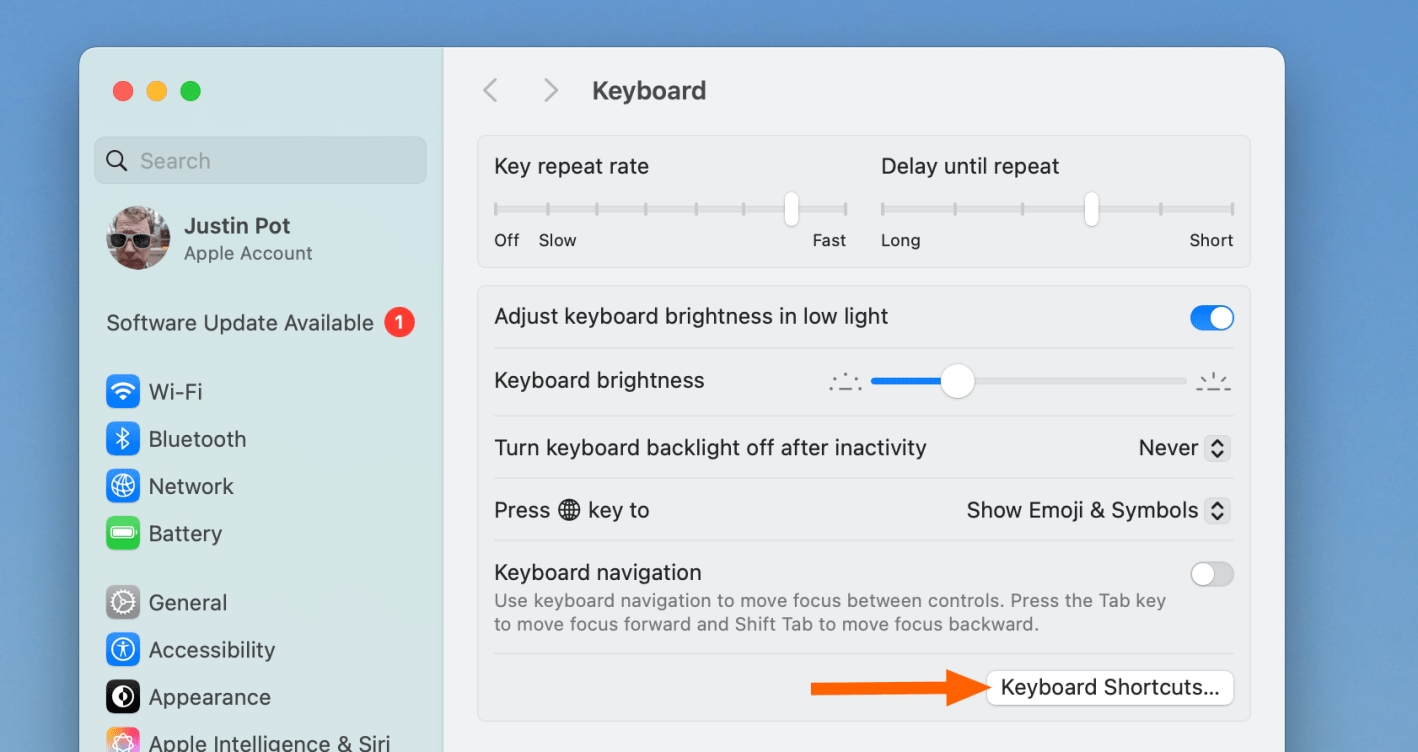Viewport: 1418px width, 752px height.
Task: Click inside the Search field
Action: (260, 160)
